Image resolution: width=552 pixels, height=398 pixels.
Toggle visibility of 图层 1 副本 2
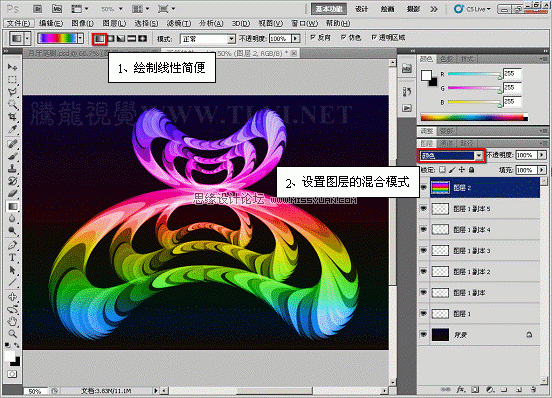[x=424, y=272]
